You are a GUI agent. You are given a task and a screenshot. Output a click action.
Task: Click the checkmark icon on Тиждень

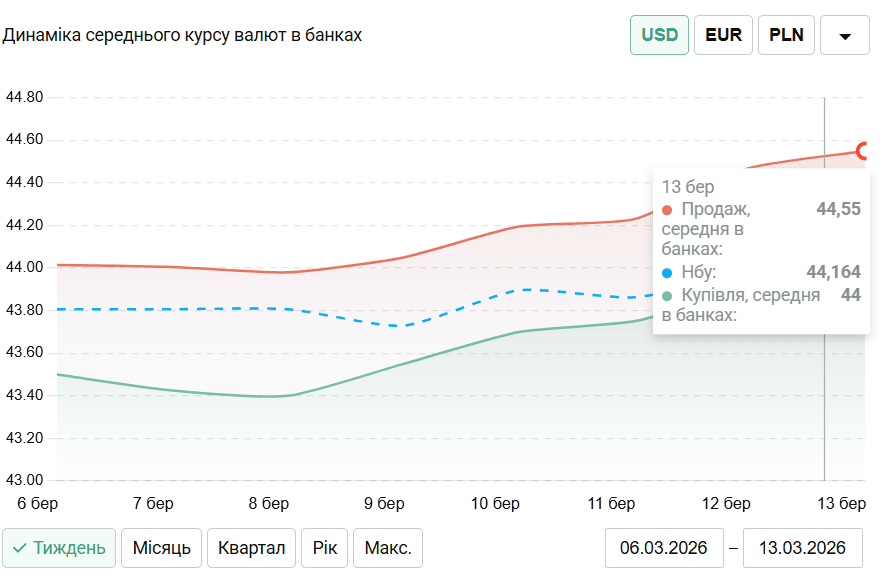(x=20, y=548)
